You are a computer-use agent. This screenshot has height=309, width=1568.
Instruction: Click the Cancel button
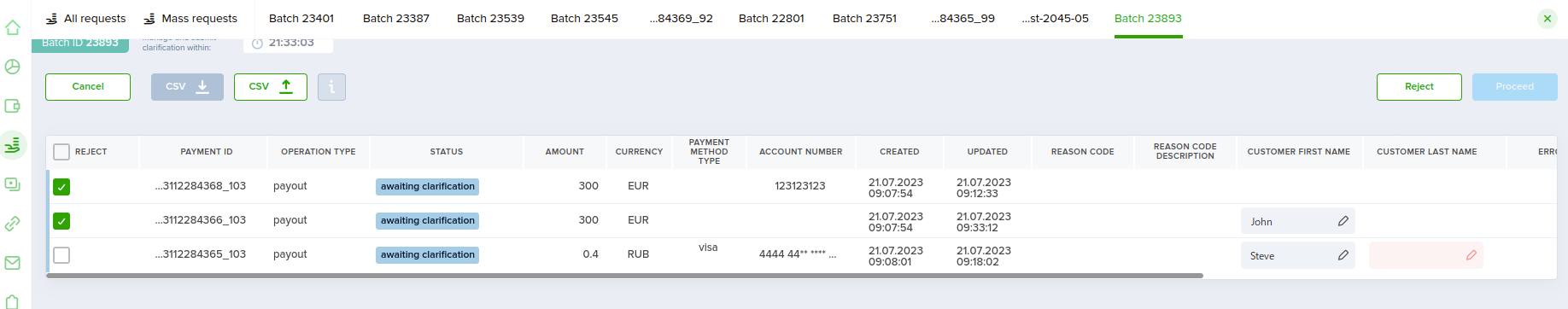coord(88,87)
